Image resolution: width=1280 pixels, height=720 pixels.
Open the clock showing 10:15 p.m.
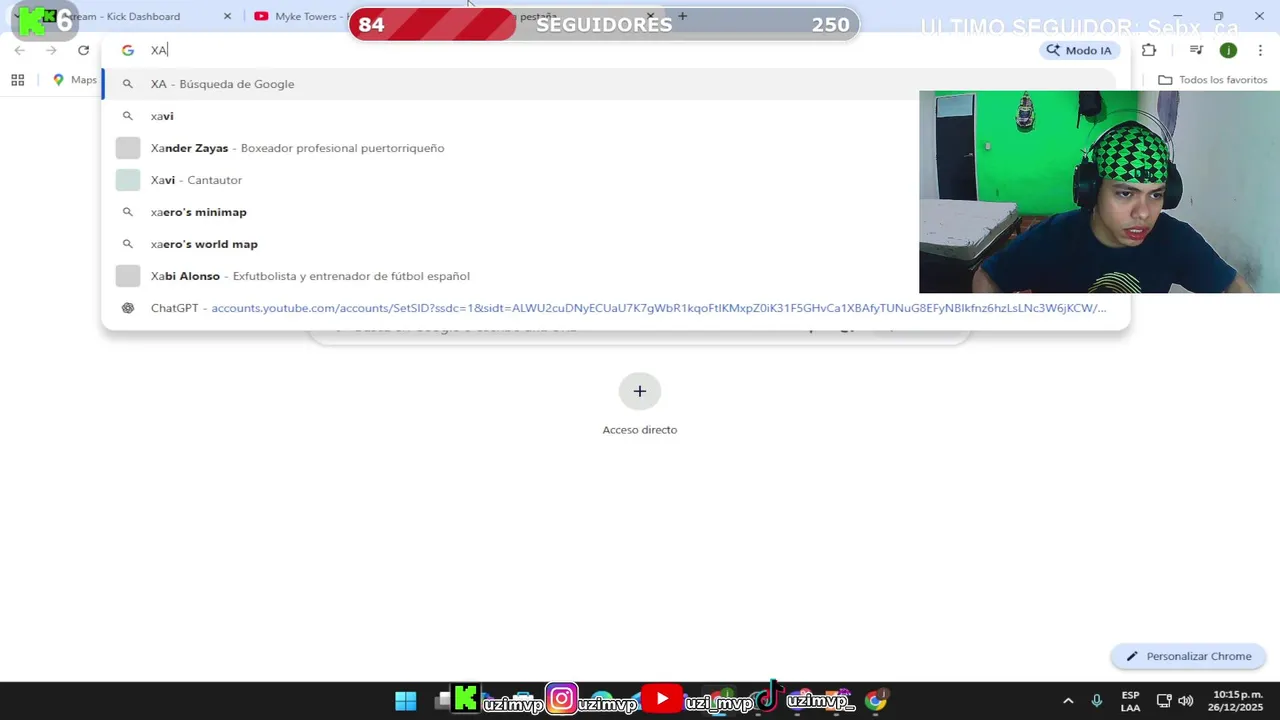click(x=1238, y=701)
